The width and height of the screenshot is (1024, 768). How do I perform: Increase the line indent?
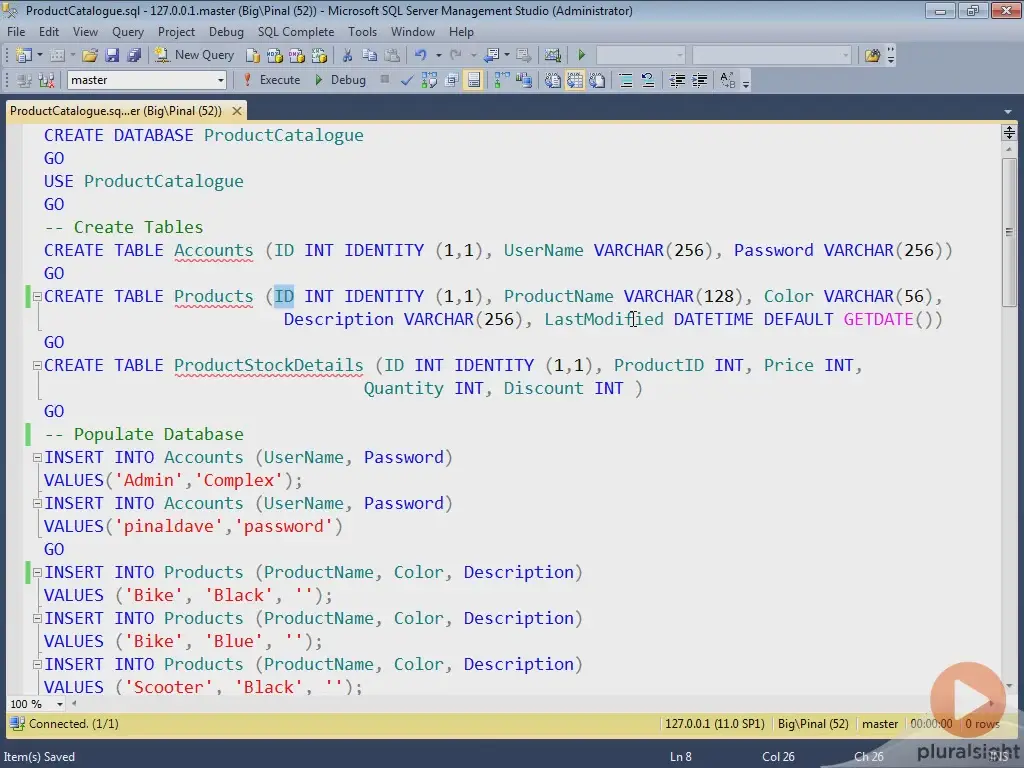[699, 80]
